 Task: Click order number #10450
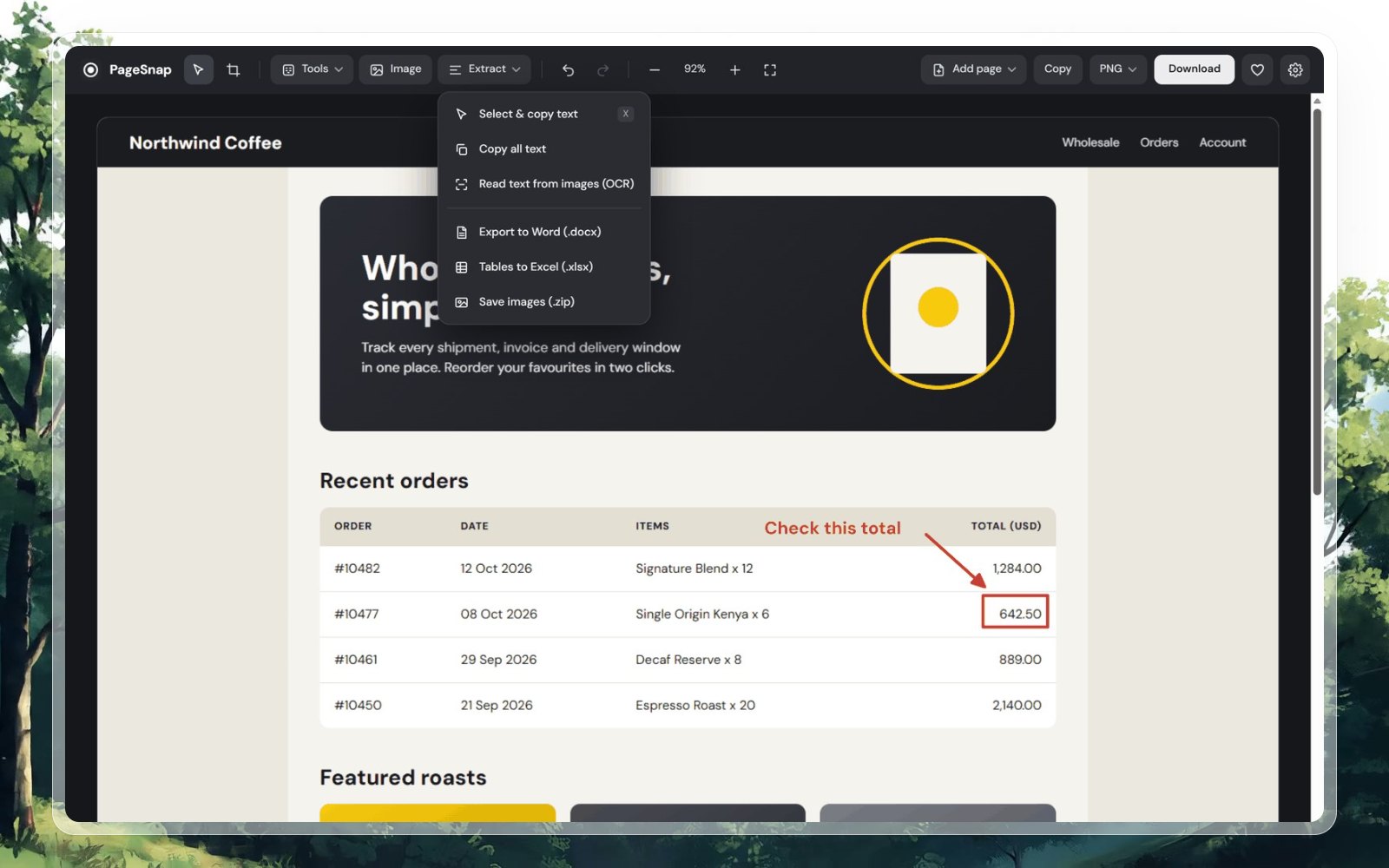pos(358,706)
